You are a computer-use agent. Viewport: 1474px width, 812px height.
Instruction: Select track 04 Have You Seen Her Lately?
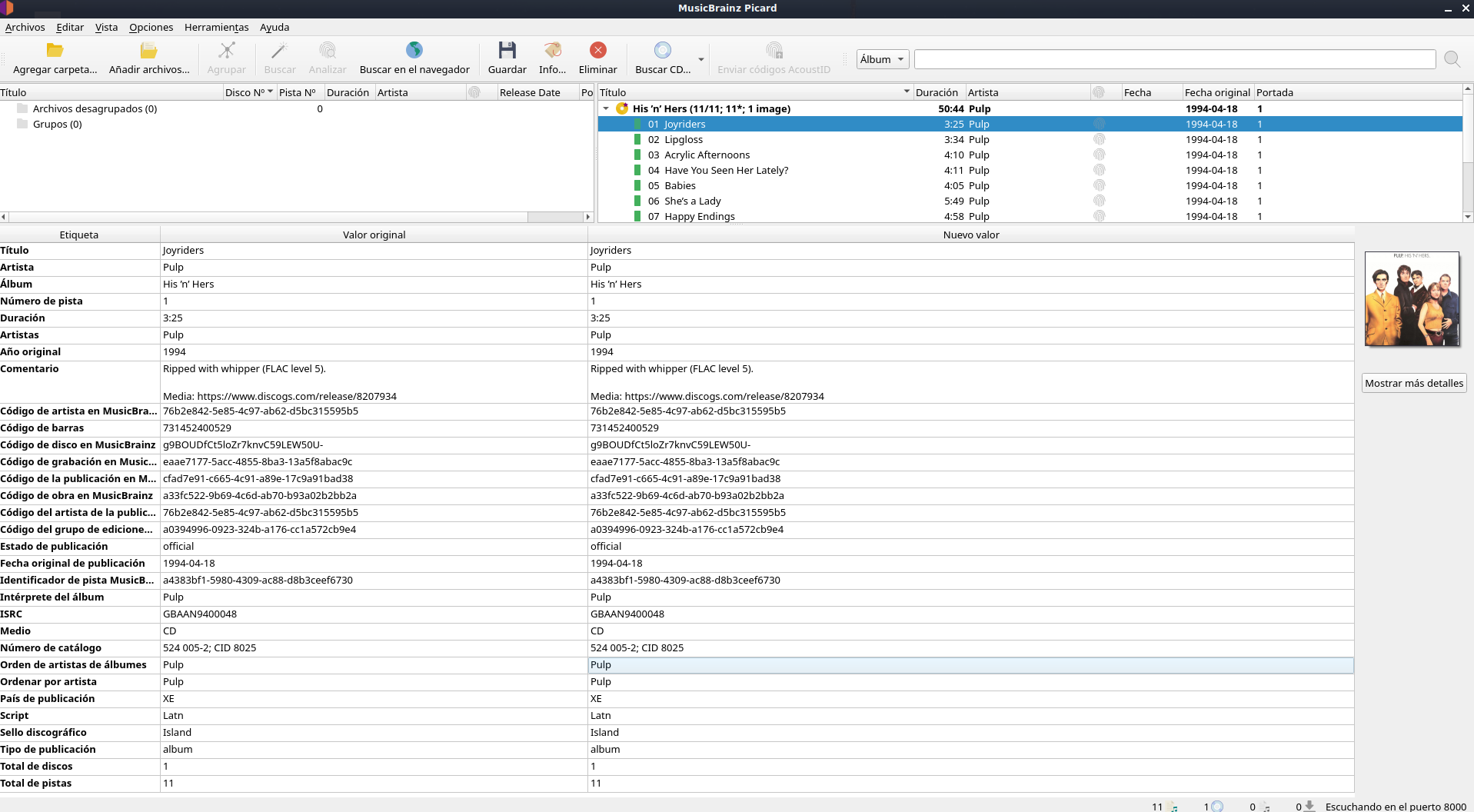click(x=1030, y=170)
